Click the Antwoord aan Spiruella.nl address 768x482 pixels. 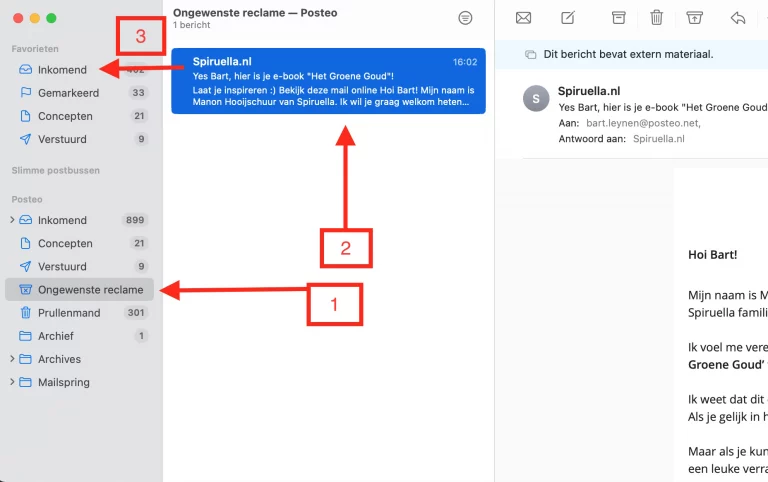coord(658,139)
